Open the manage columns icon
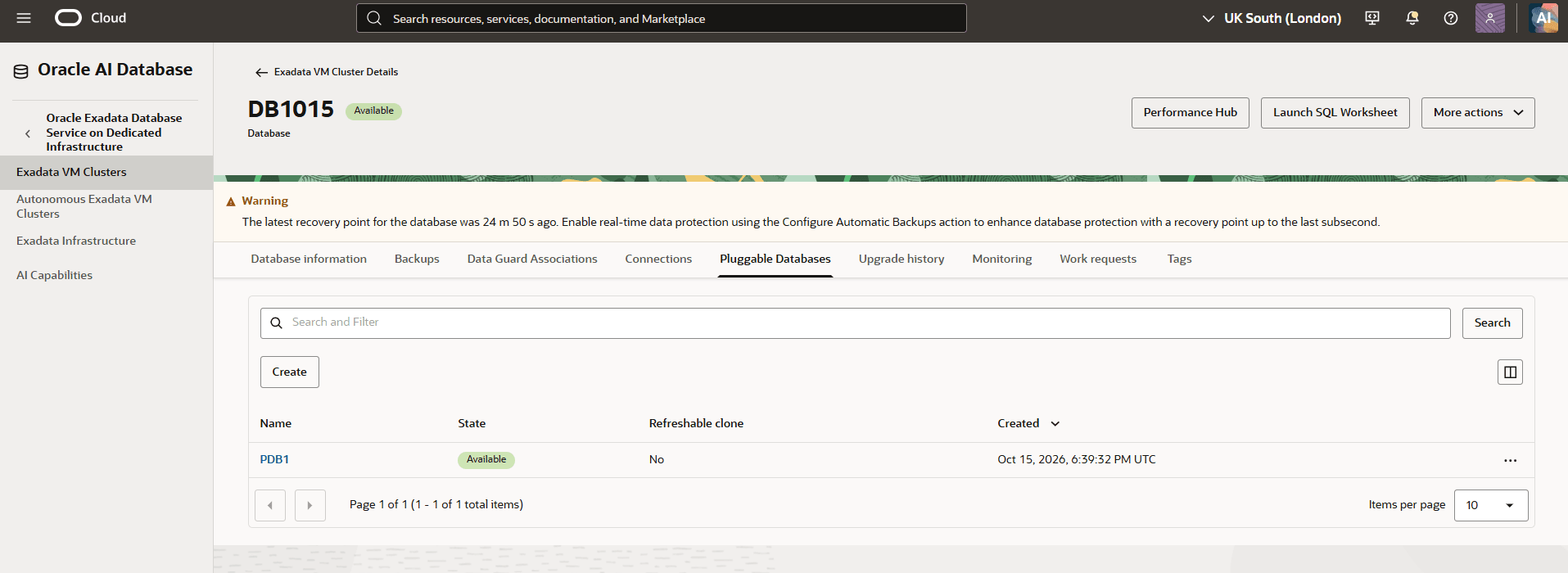This screenshot has height=573, width=1568. pyautogui.click(x=1510, y=372)
